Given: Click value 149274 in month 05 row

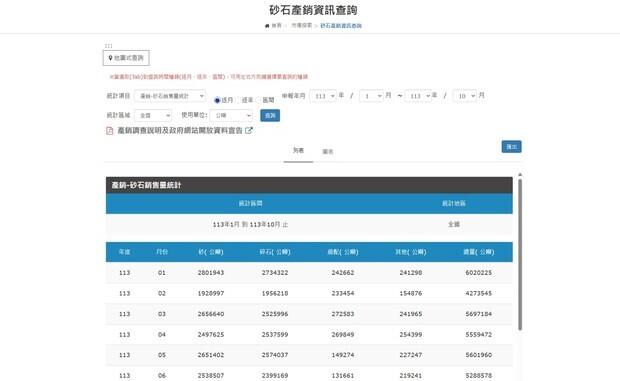Looking at the screenshot, I should tap(343, 355).
